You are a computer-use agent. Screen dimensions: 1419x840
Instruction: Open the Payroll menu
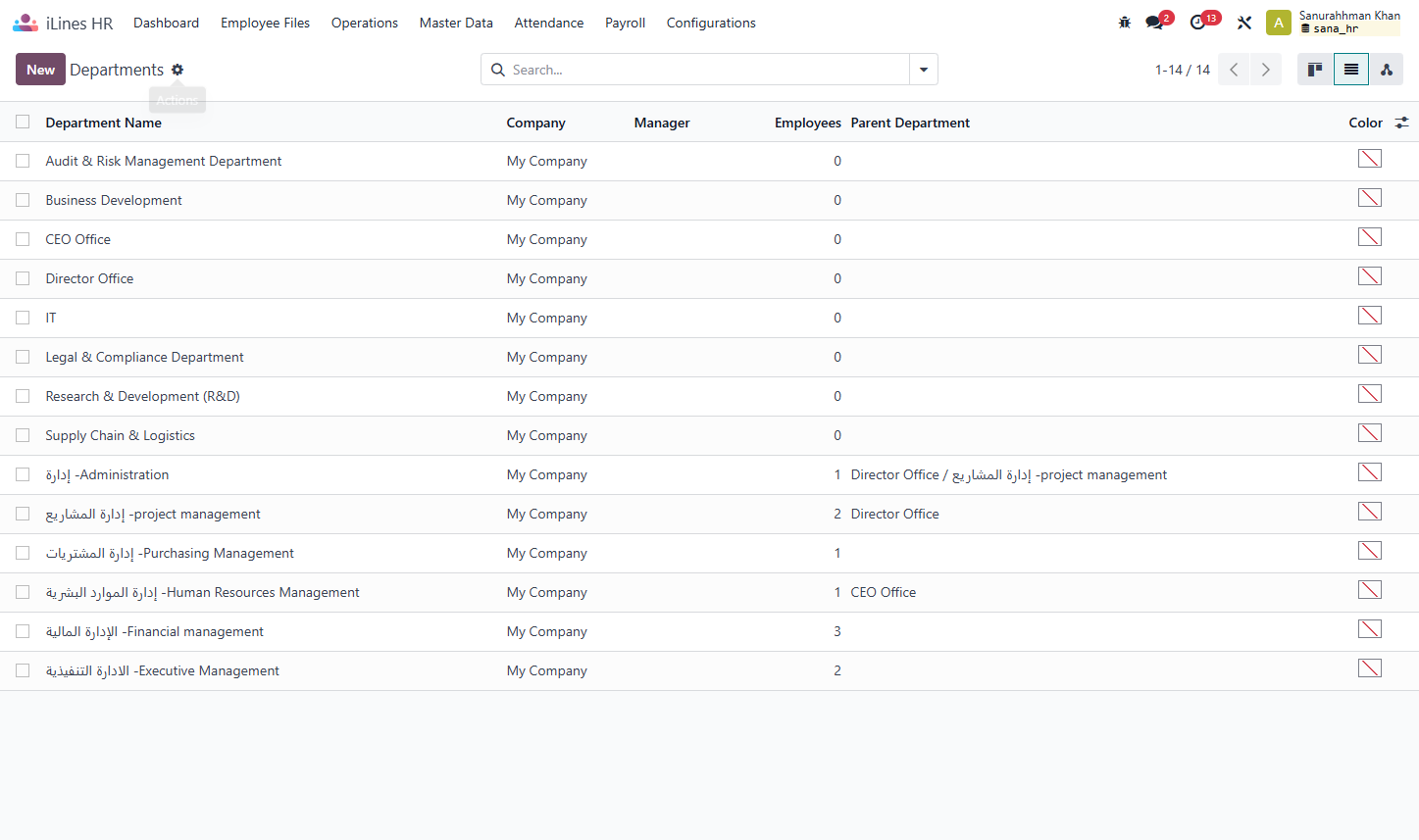(625, 23)
